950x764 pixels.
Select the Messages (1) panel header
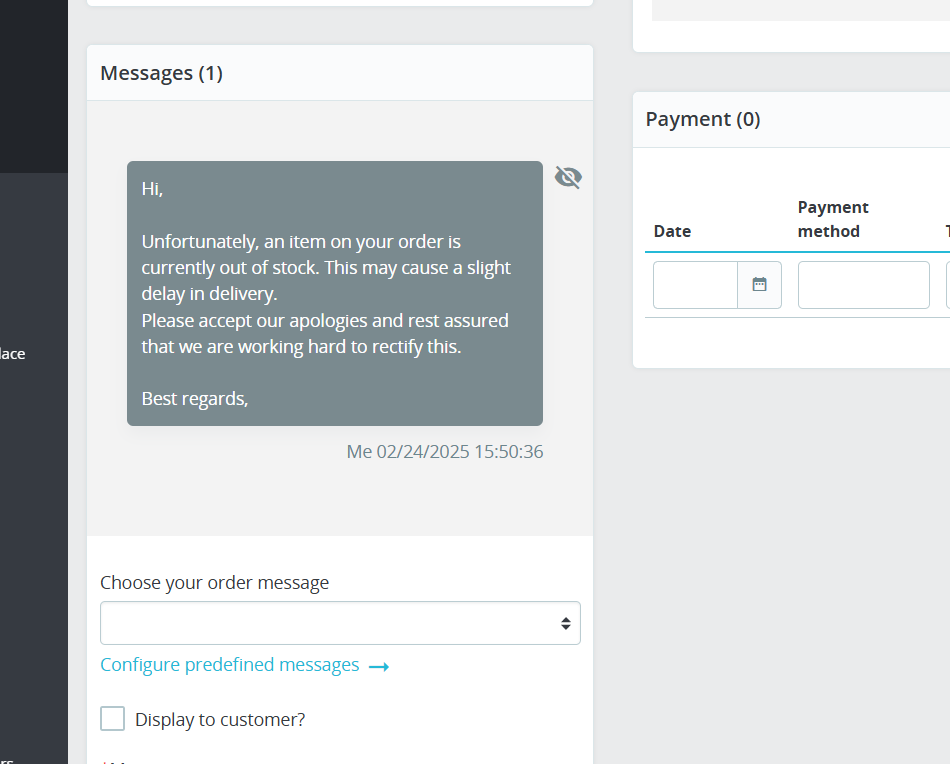[161, 73]
